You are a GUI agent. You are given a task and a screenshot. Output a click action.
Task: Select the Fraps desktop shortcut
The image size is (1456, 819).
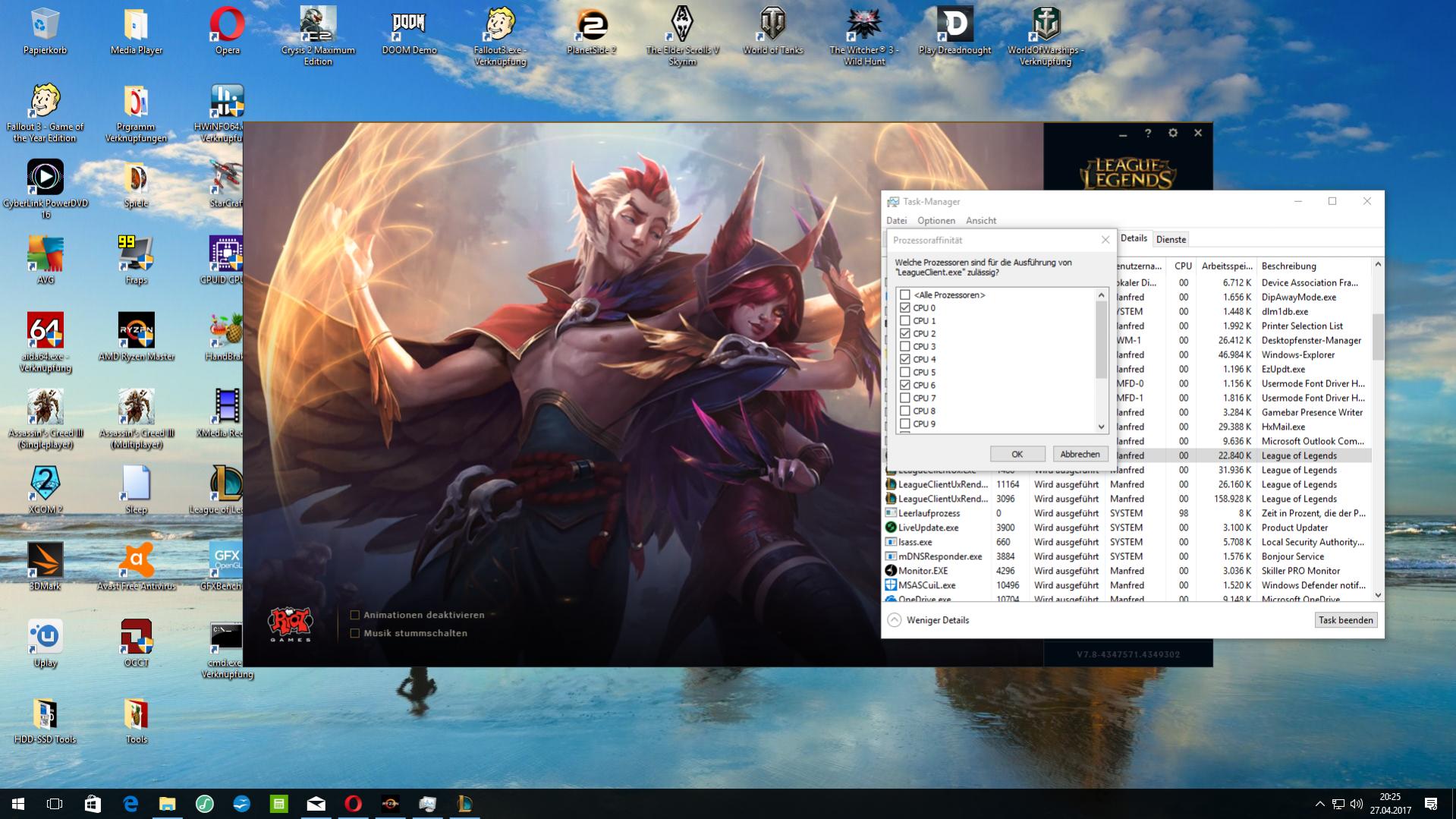pos(137,260)
